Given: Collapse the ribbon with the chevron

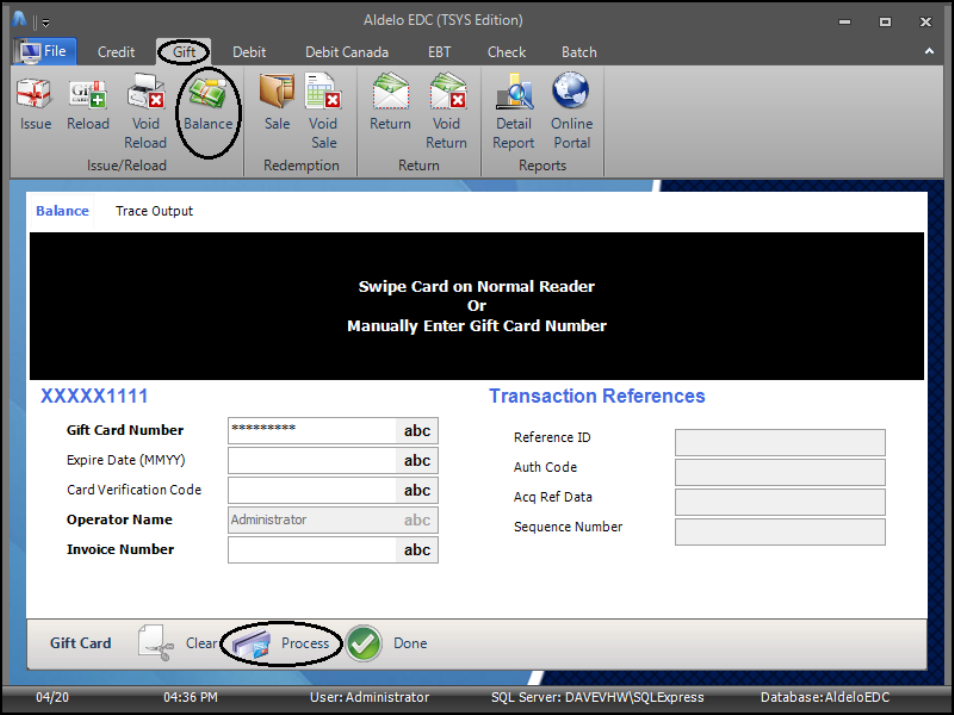Looking at the screenshot, I should tap(929, 52).
